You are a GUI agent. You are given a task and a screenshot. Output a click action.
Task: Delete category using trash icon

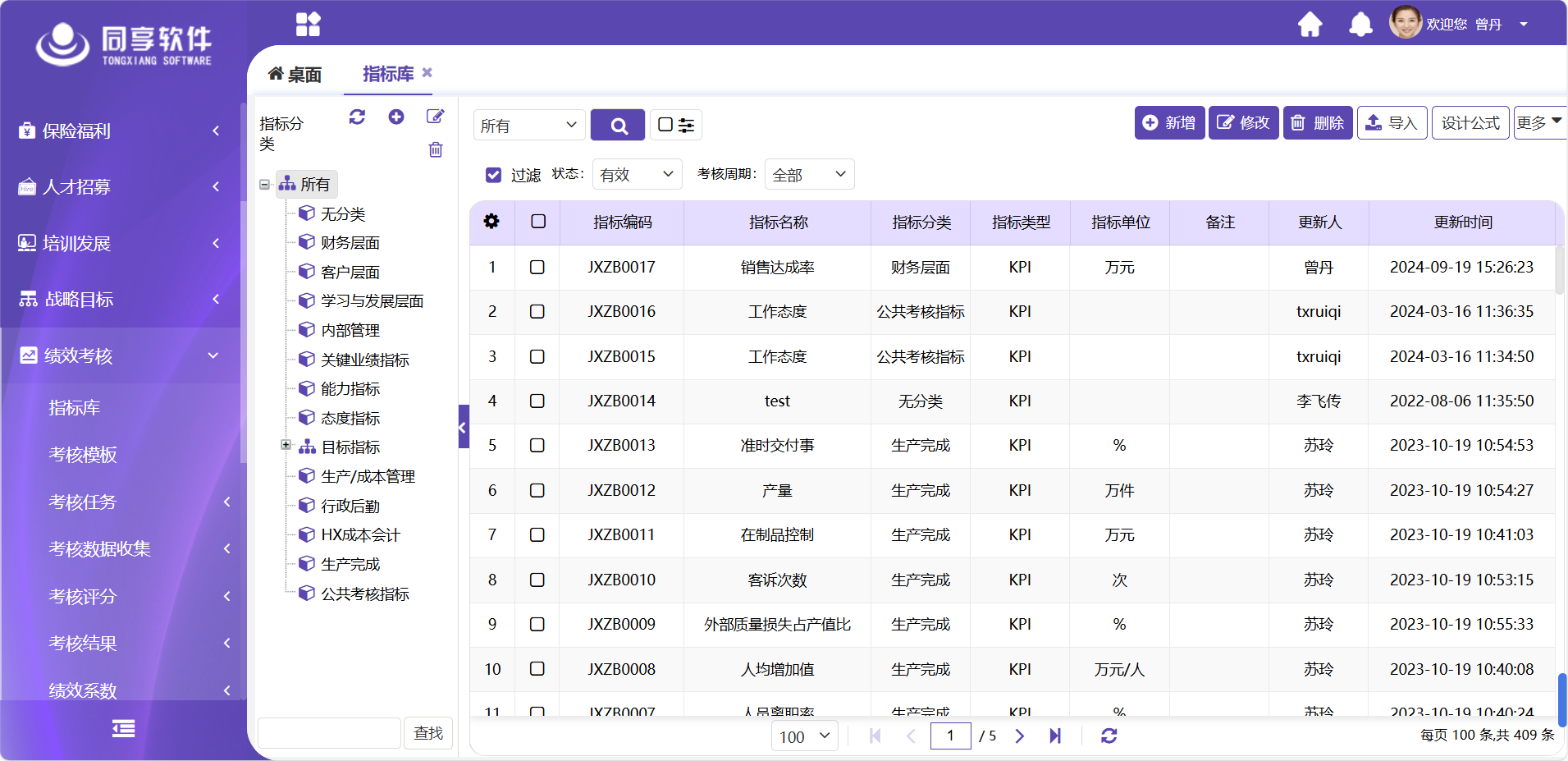(436, 149)
